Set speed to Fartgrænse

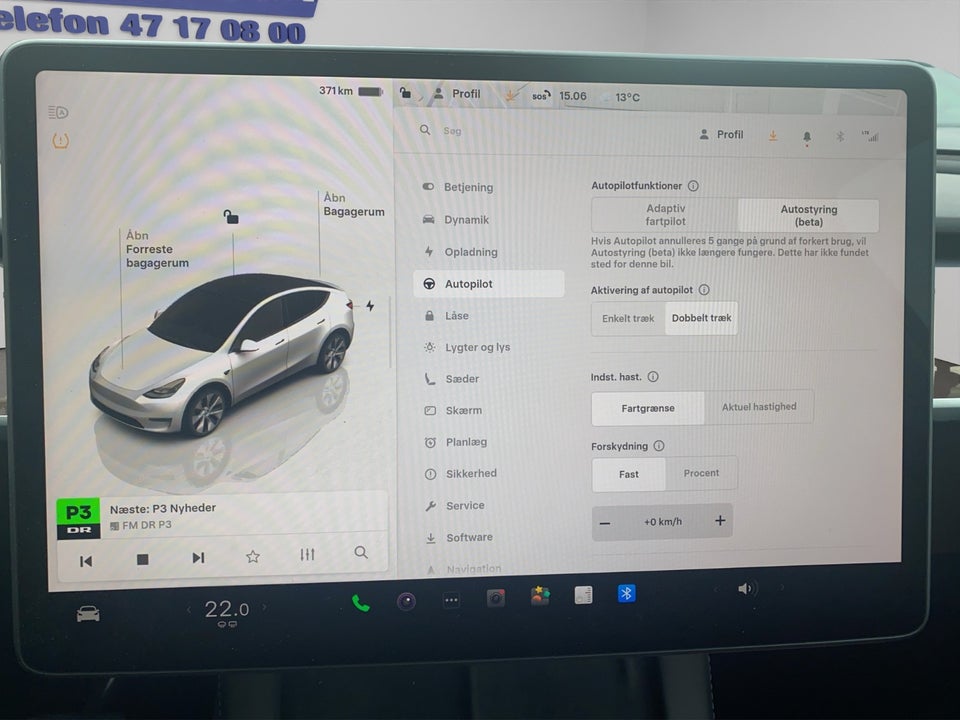click(x=648, y=408)
